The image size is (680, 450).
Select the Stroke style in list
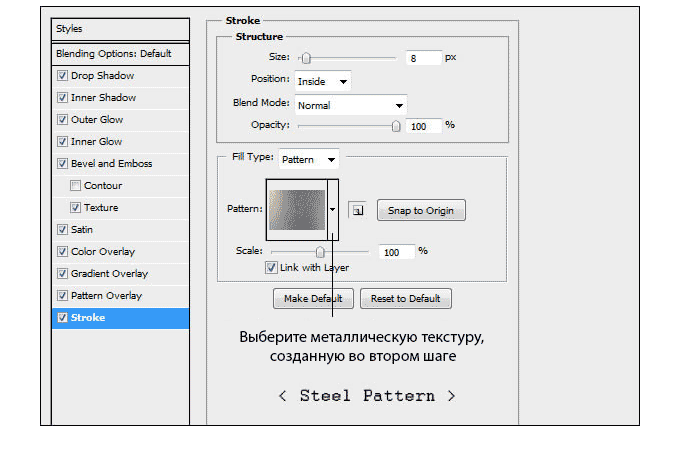pyautogui.click(x=119, y=318)
